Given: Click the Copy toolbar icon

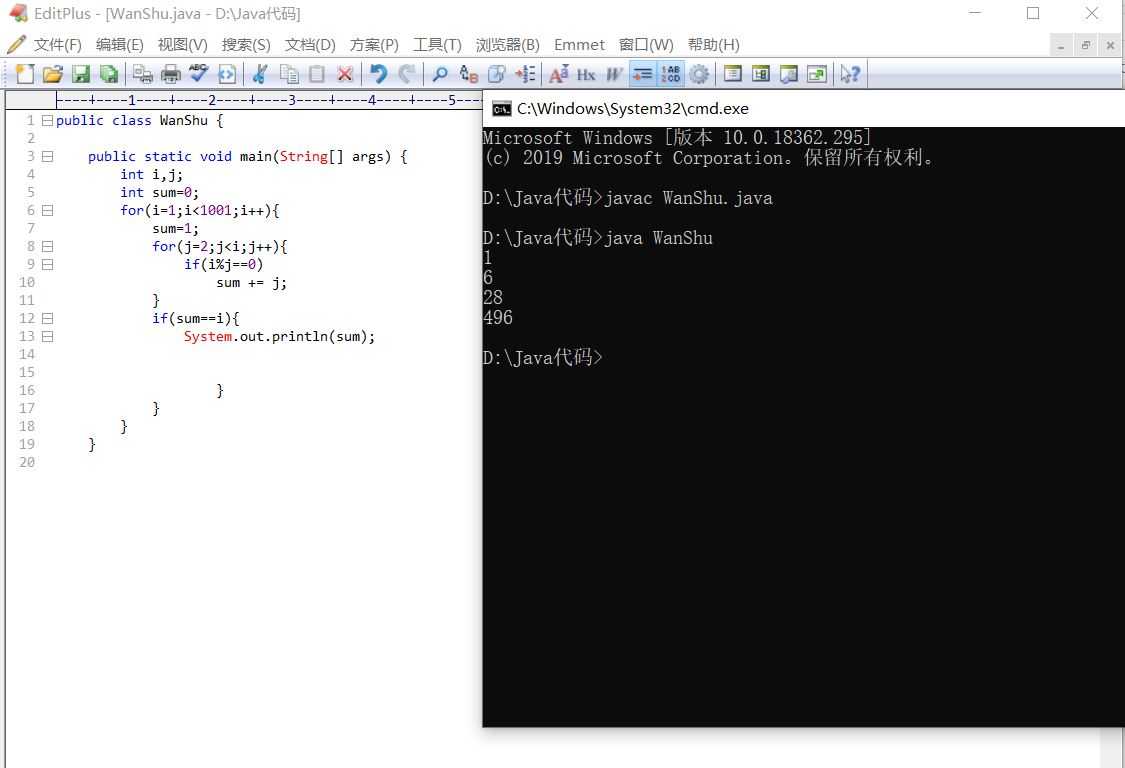Looking at the screenshot, I should click(x=289, y=74).
